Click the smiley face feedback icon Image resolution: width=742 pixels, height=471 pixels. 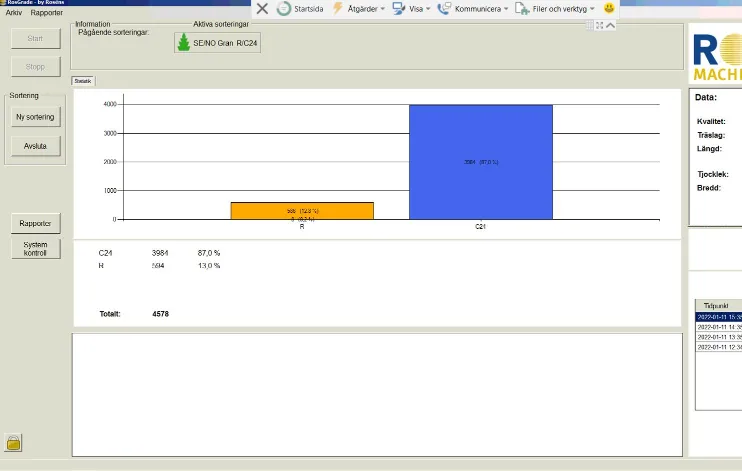609,8
